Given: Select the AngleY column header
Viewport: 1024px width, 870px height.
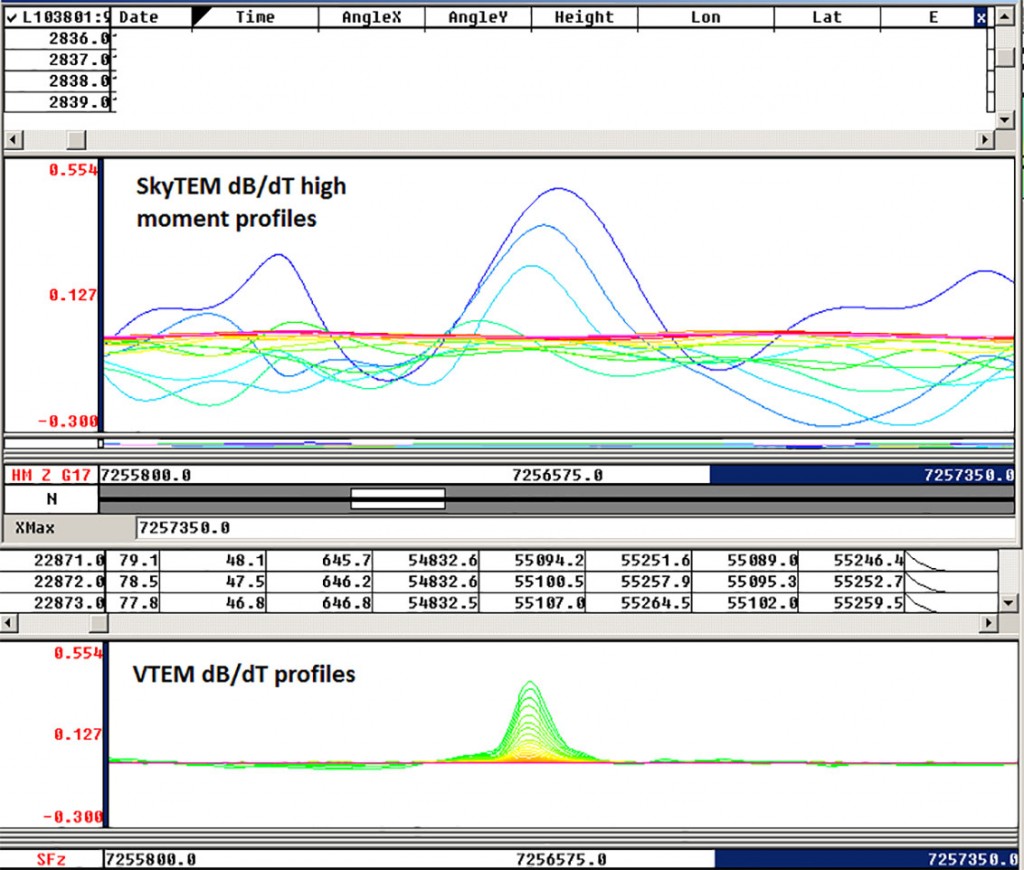Looking at the screenshot, I should (477, 16).
